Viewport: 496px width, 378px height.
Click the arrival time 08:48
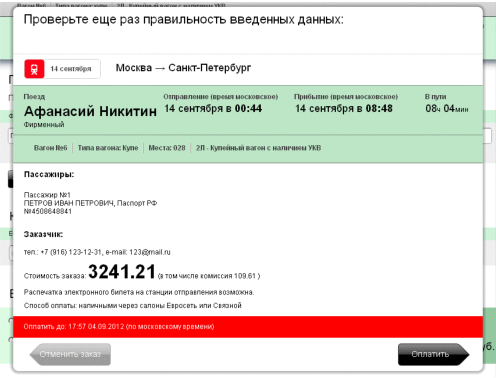coord(379,108)
